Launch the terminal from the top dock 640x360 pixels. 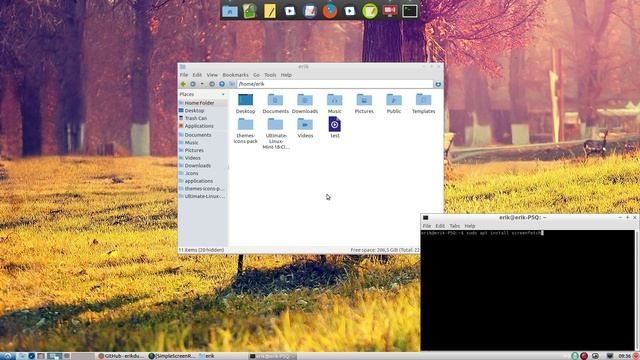coord(410,11)
